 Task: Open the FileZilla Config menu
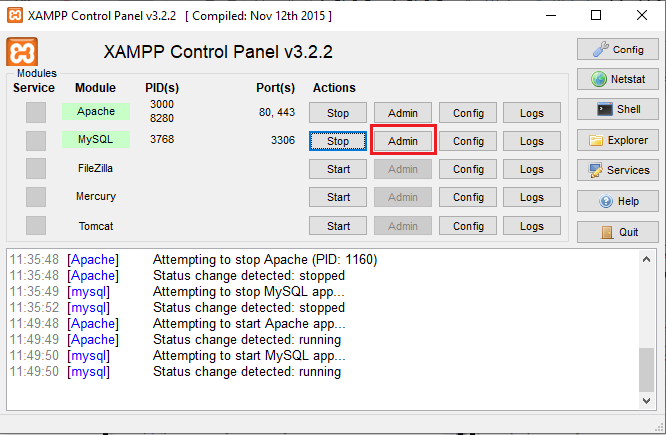point(468,169)
